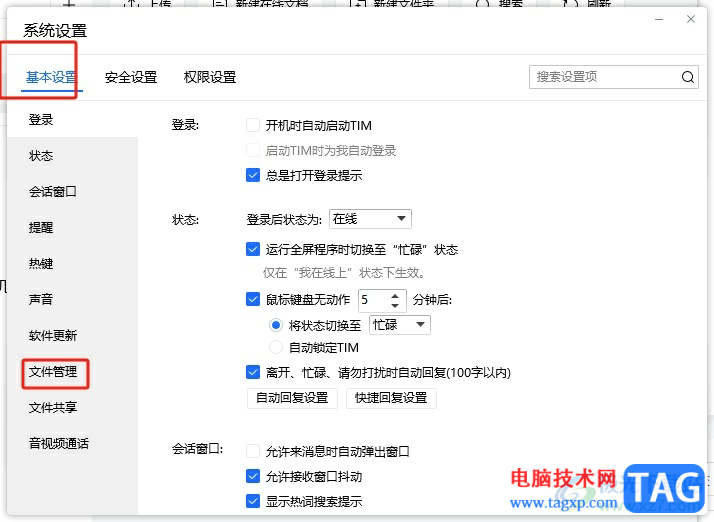Focus the 搜索设置项 search field
The width and height of the screenshot is (714, 522).
coord(614,77)
